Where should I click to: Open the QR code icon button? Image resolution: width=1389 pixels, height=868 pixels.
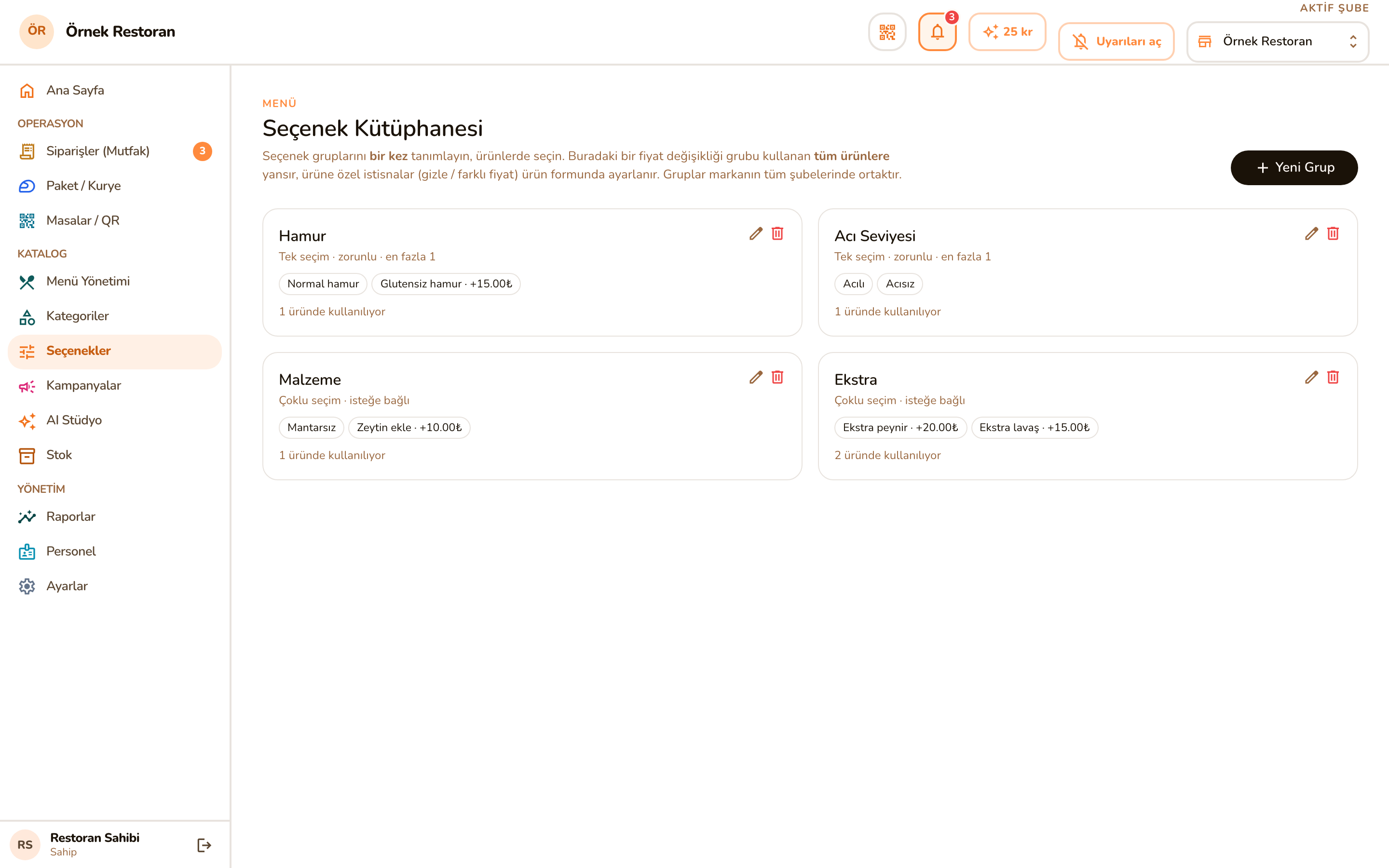(x=887, y=32)
